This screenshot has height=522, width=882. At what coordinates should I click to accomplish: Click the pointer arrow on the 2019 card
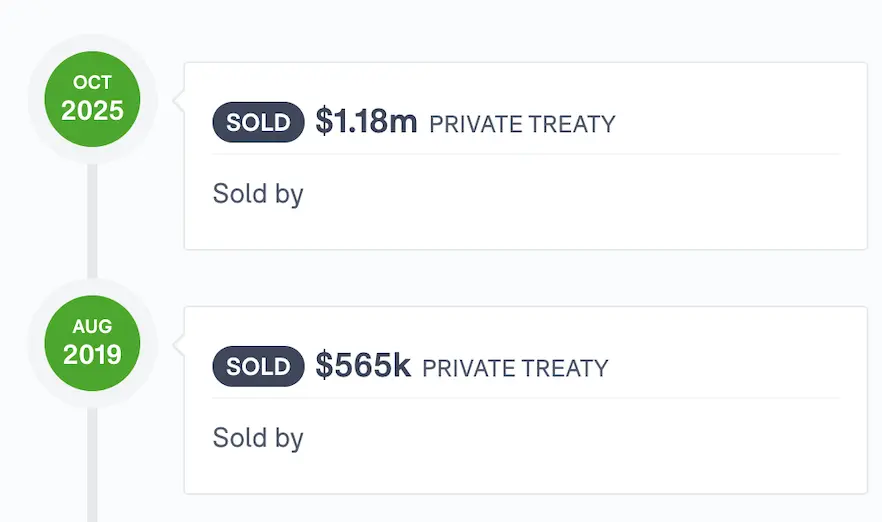point(180,344)
